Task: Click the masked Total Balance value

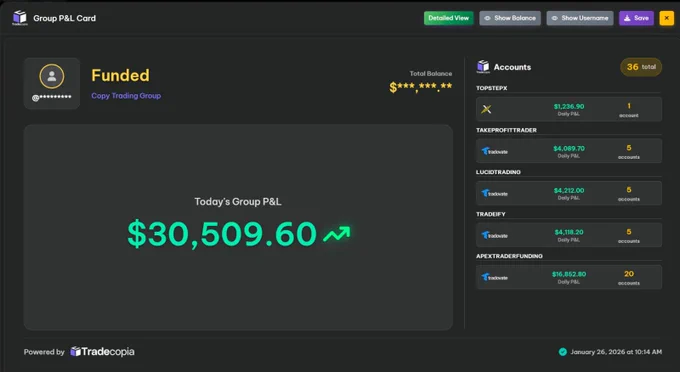Action: (x=420, y=87)
